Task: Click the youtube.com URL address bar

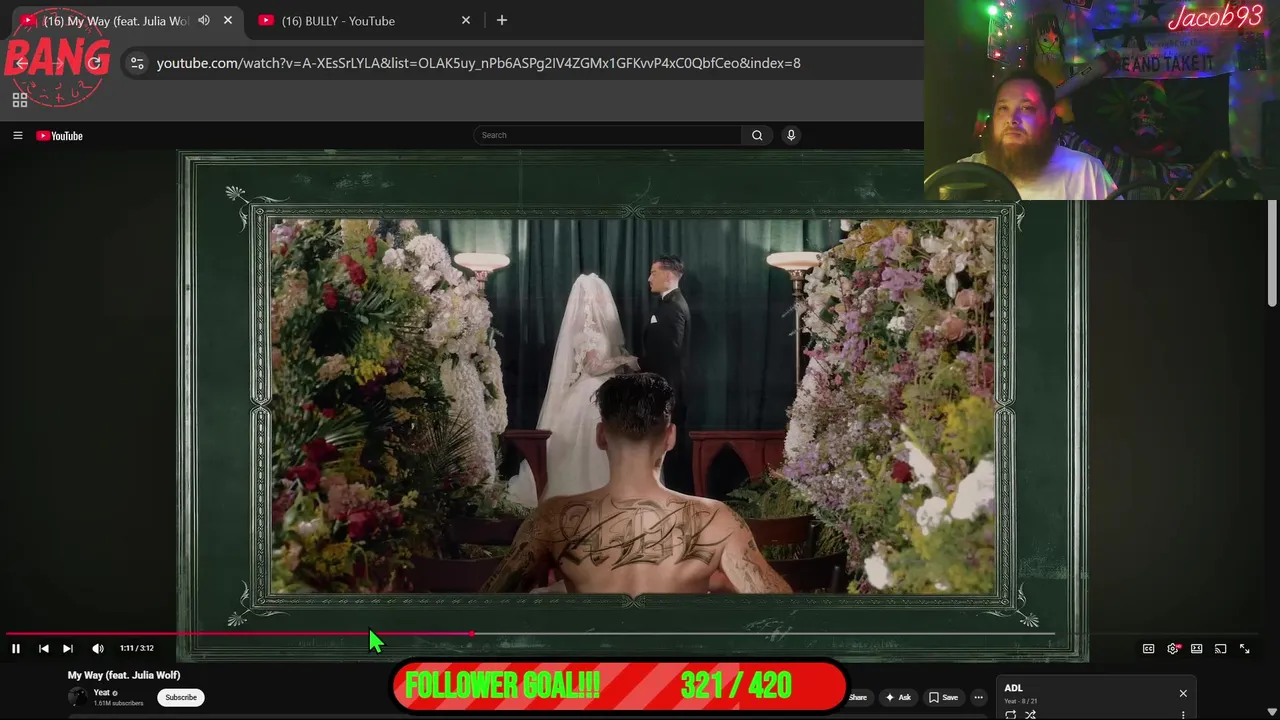Action: (x=478, y=63)
